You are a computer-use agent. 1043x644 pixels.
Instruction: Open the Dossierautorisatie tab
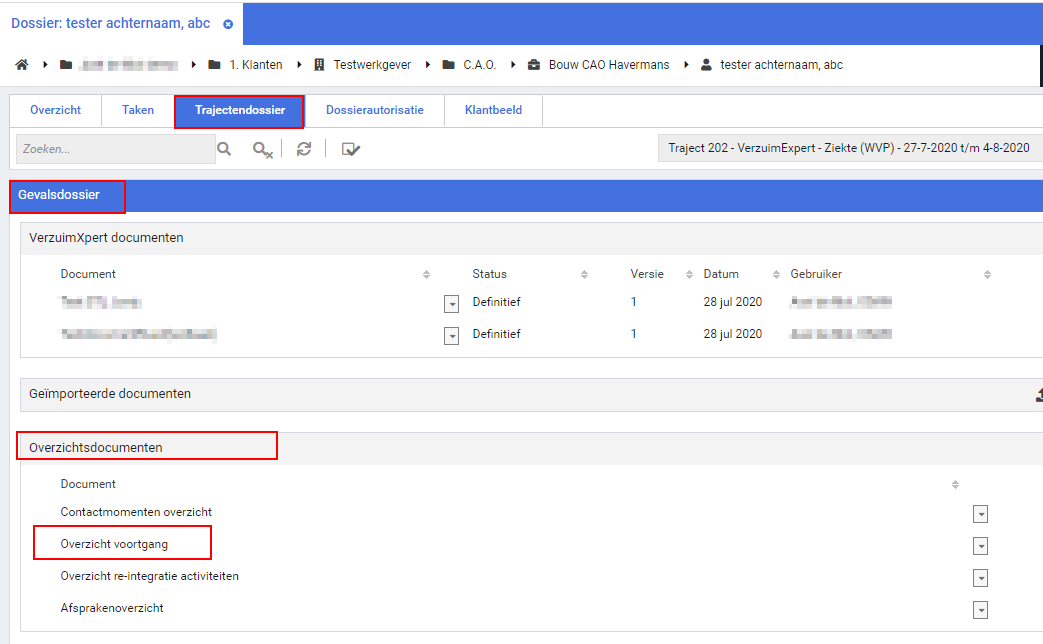tap(374, 110)
